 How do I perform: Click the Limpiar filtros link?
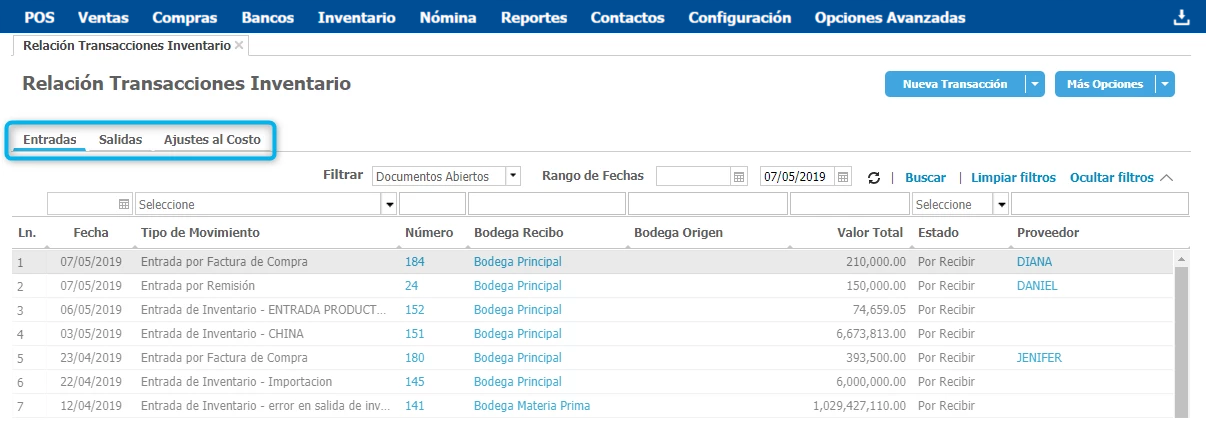(x=1013, y=177)
